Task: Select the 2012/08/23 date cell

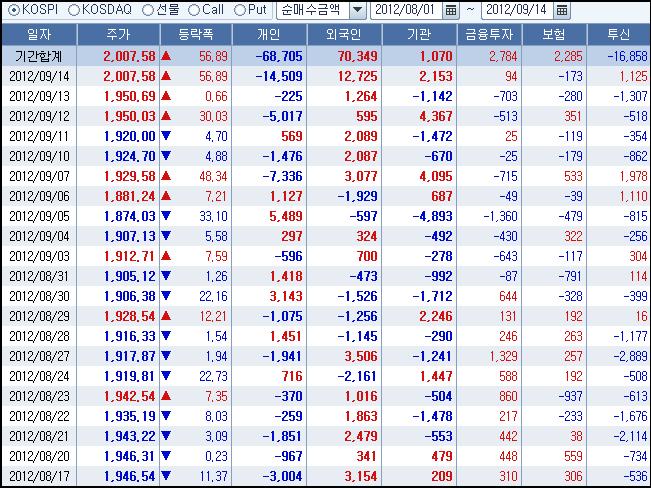Action: pos(39,396)
